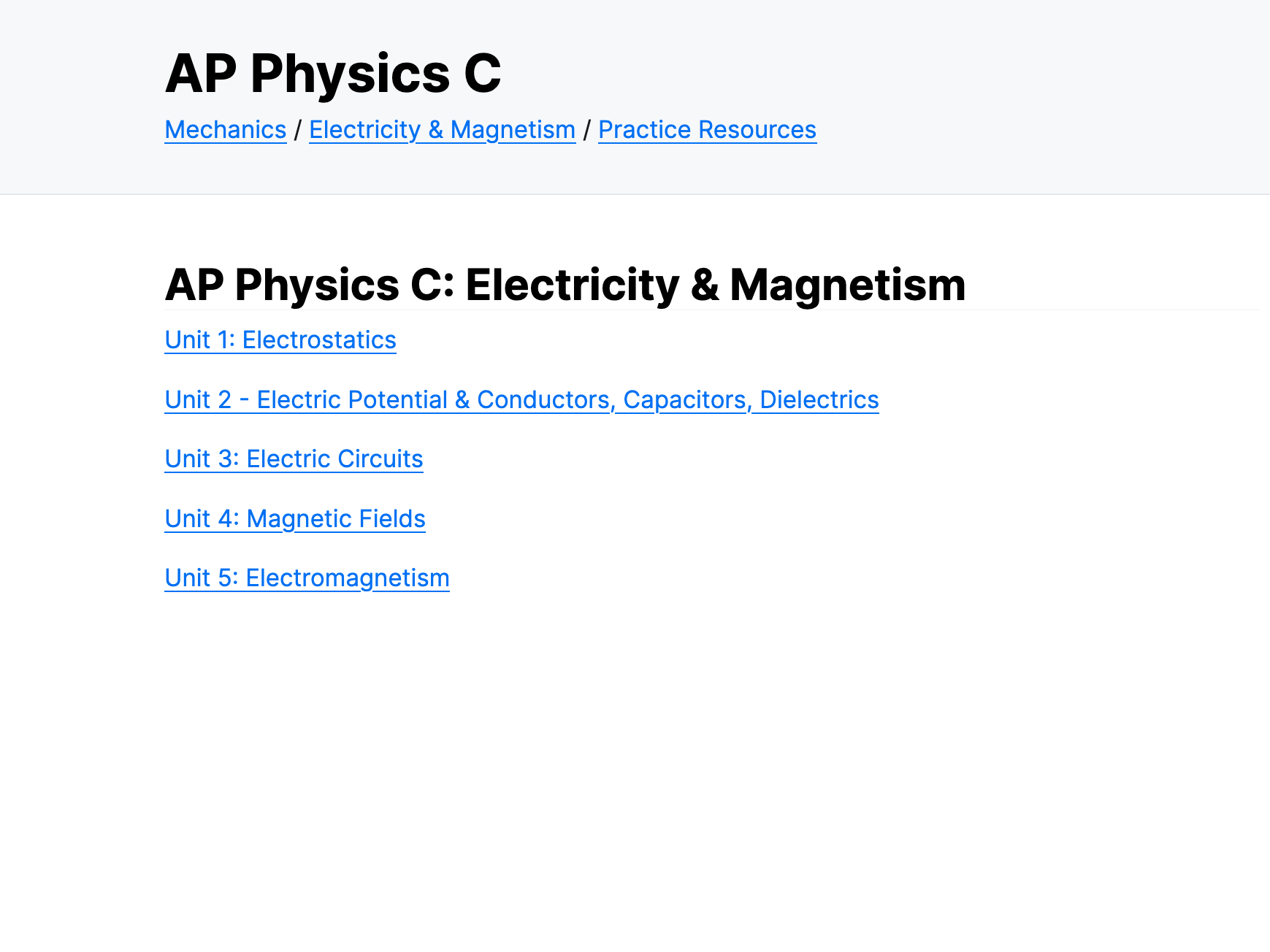
Task: Click the words Electric Potential in the Unit 2 link
Action: pyautogui.click(x=352, y=400)
